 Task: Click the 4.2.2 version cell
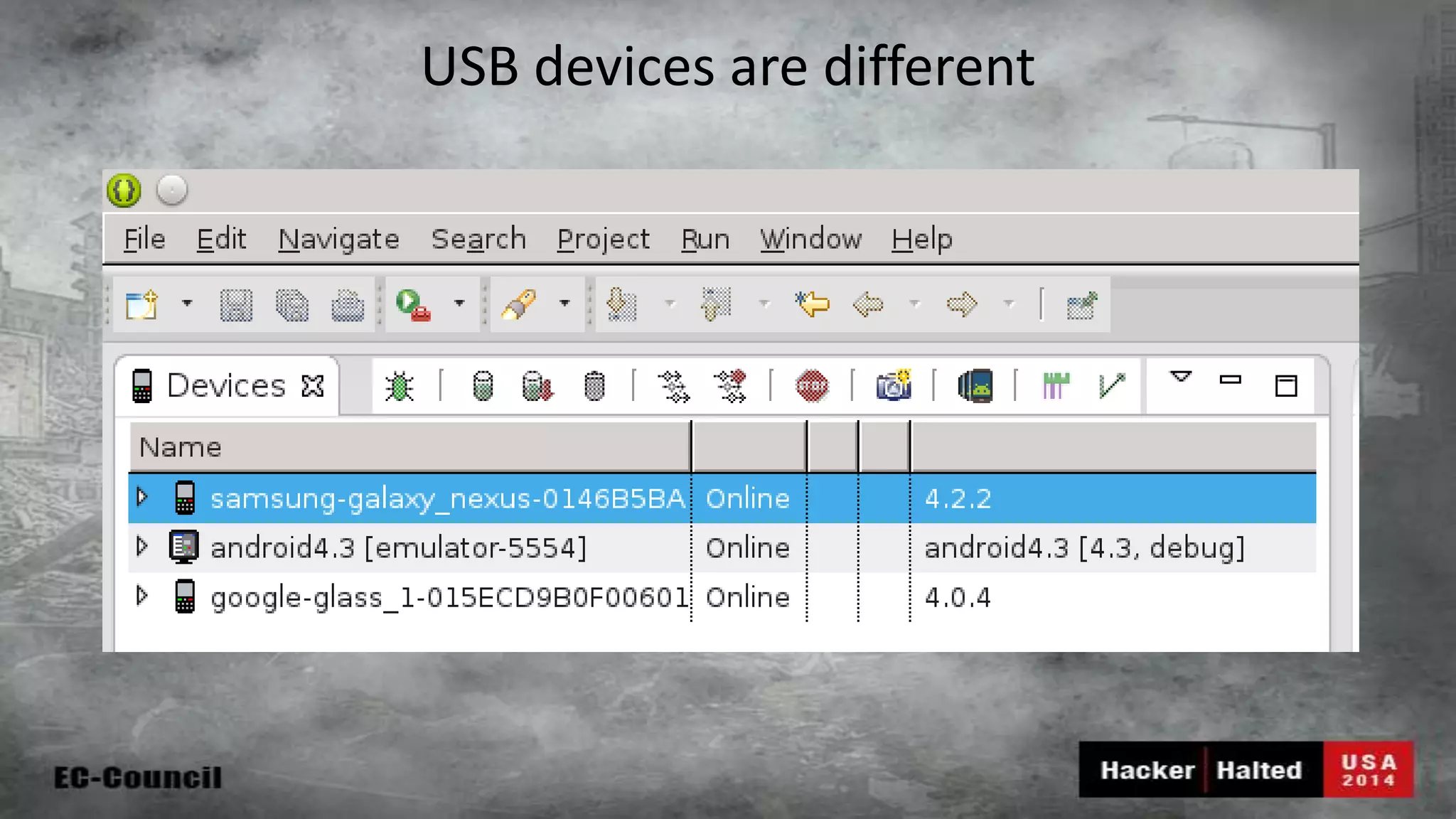pos(958,499)
